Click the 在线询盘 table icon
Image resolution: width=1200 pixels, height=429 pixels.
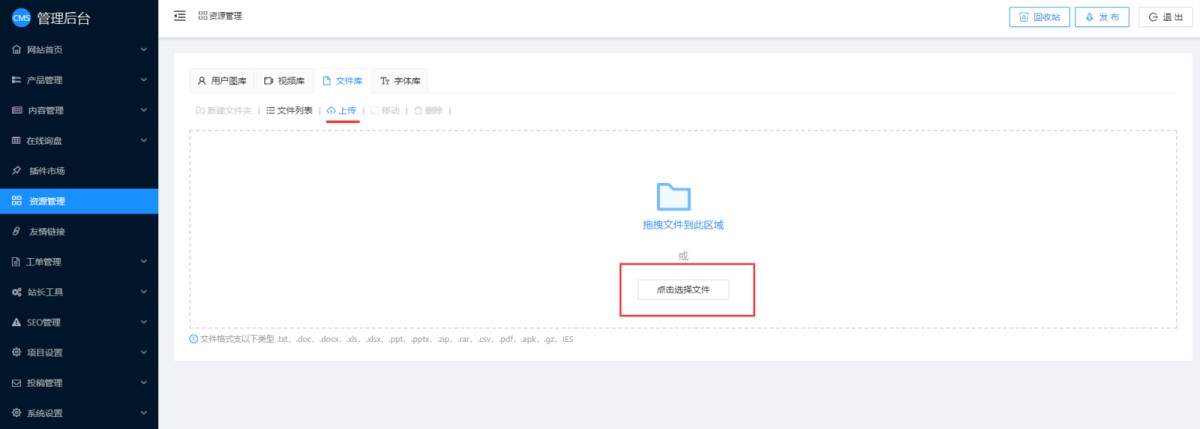(x=16, y=140)
